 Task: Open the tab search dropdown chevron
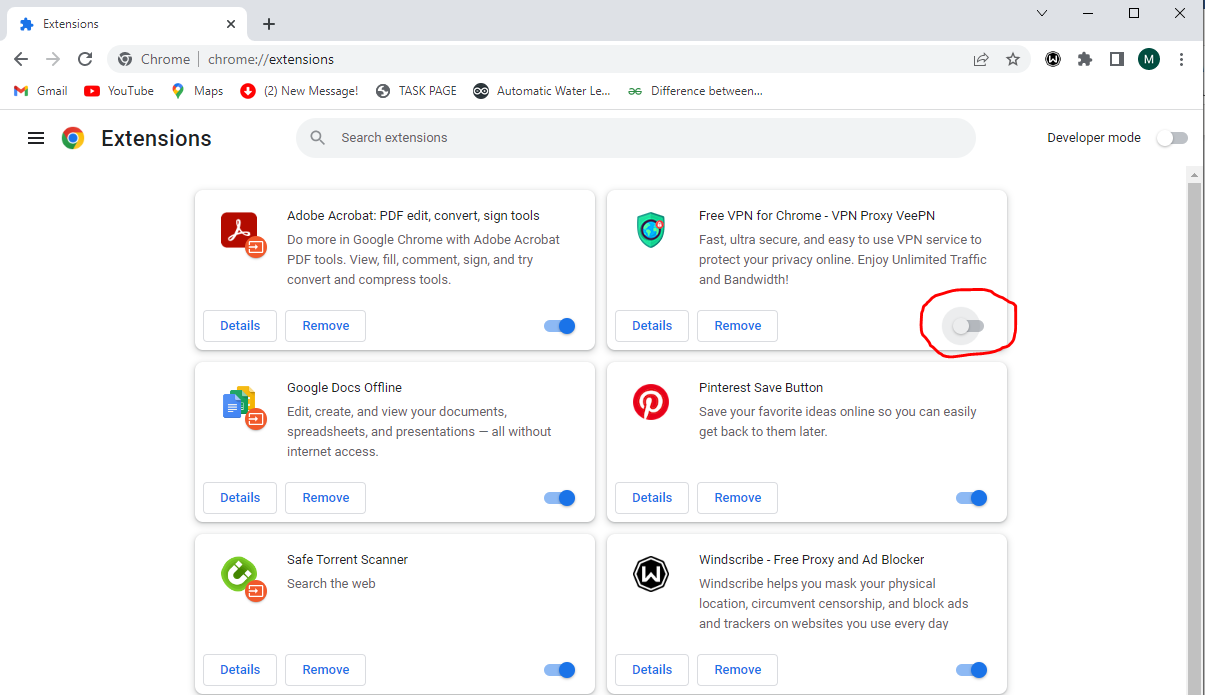click(x=1042, y=14)
